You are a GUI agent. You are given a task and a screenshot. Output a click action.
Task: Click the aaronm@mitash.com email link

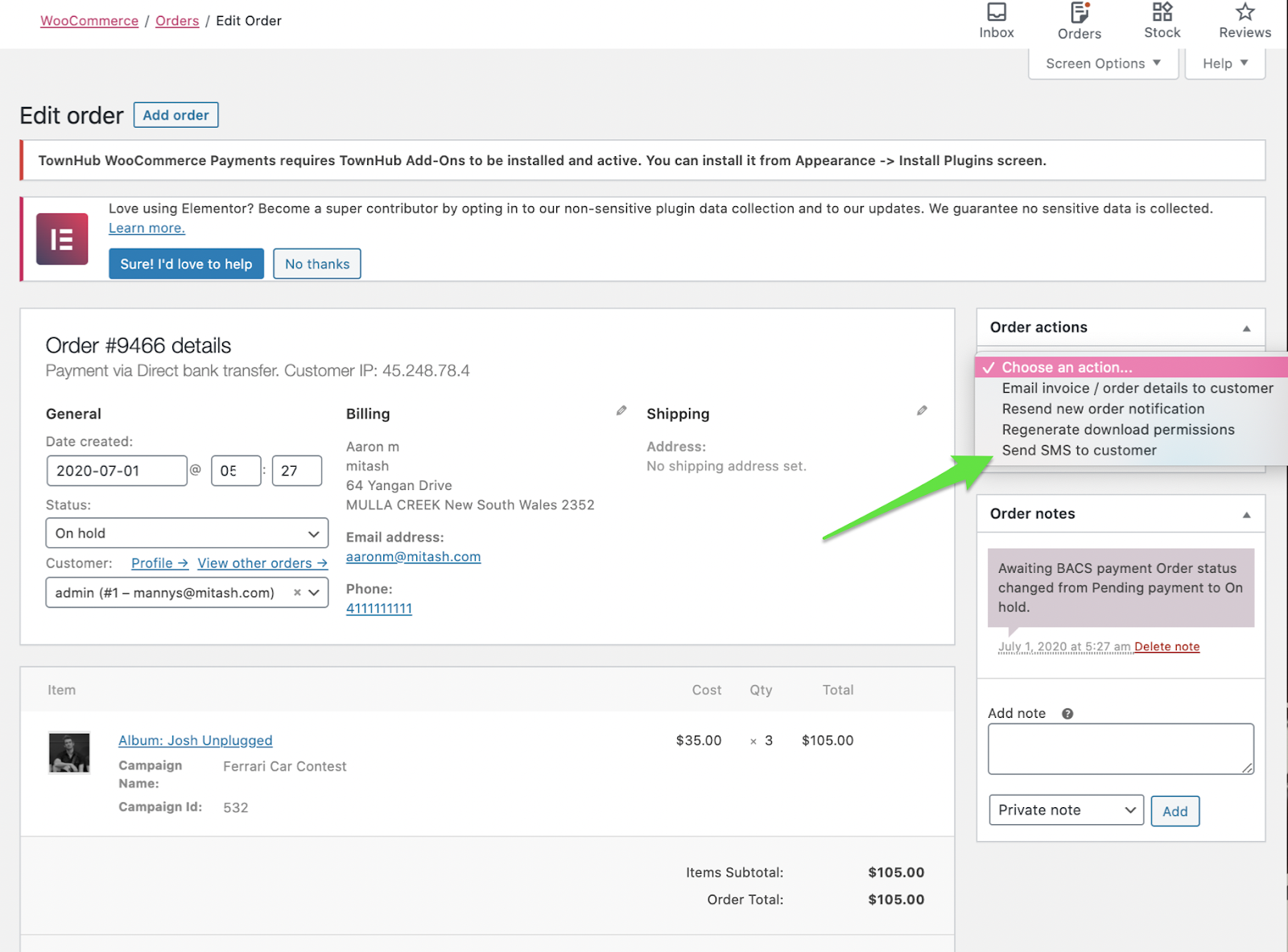coord(414,557)
